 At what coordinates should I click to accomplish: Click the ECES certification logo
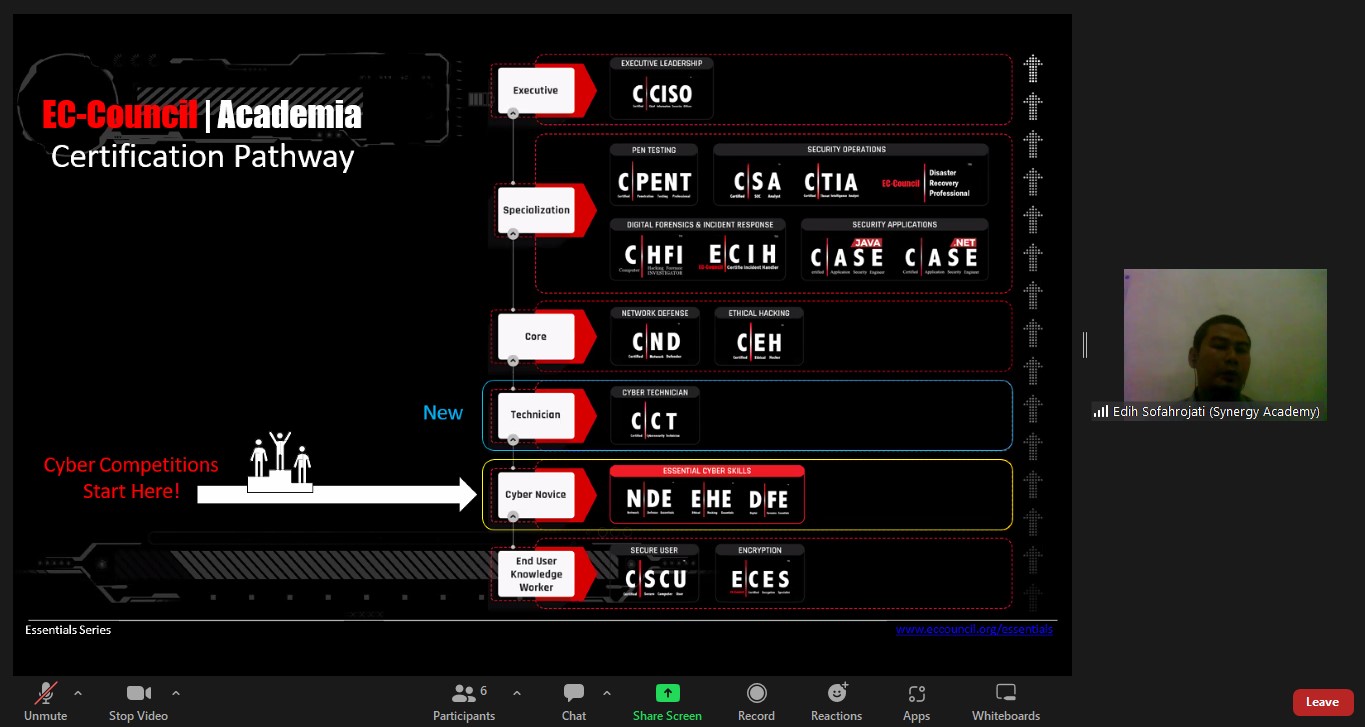[760, 579]
